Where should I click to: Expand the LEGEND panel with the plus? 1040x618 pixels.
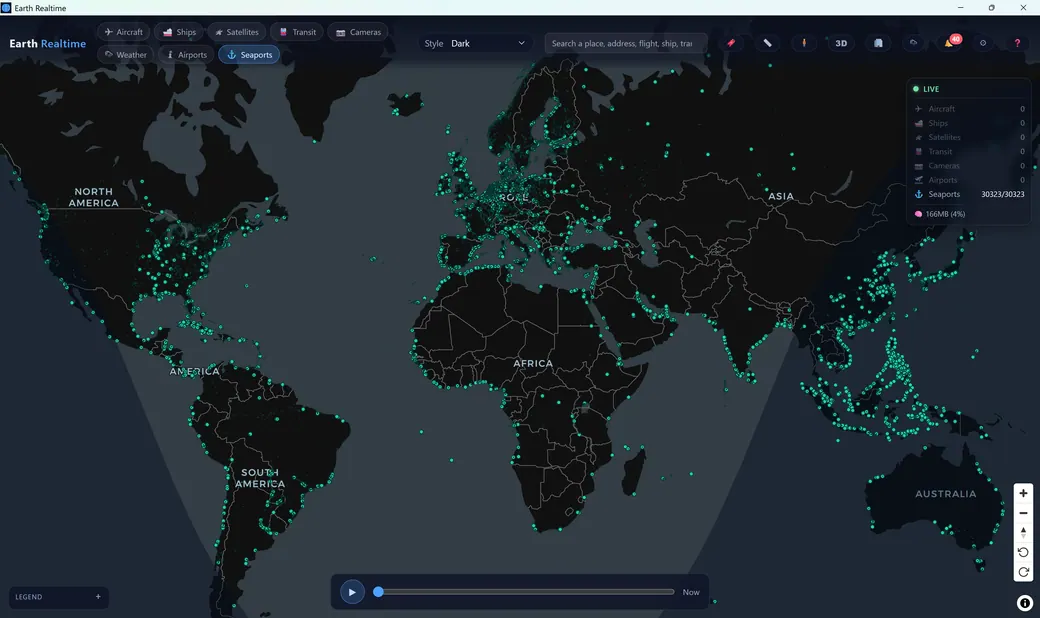click(98, 597)
